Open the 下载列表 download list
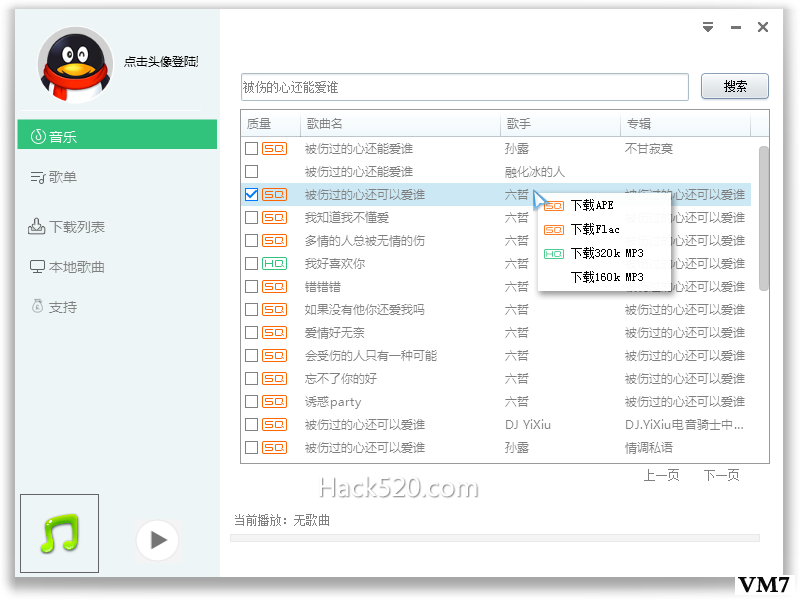This screenshot has width=800, height=600. point(116,227)
